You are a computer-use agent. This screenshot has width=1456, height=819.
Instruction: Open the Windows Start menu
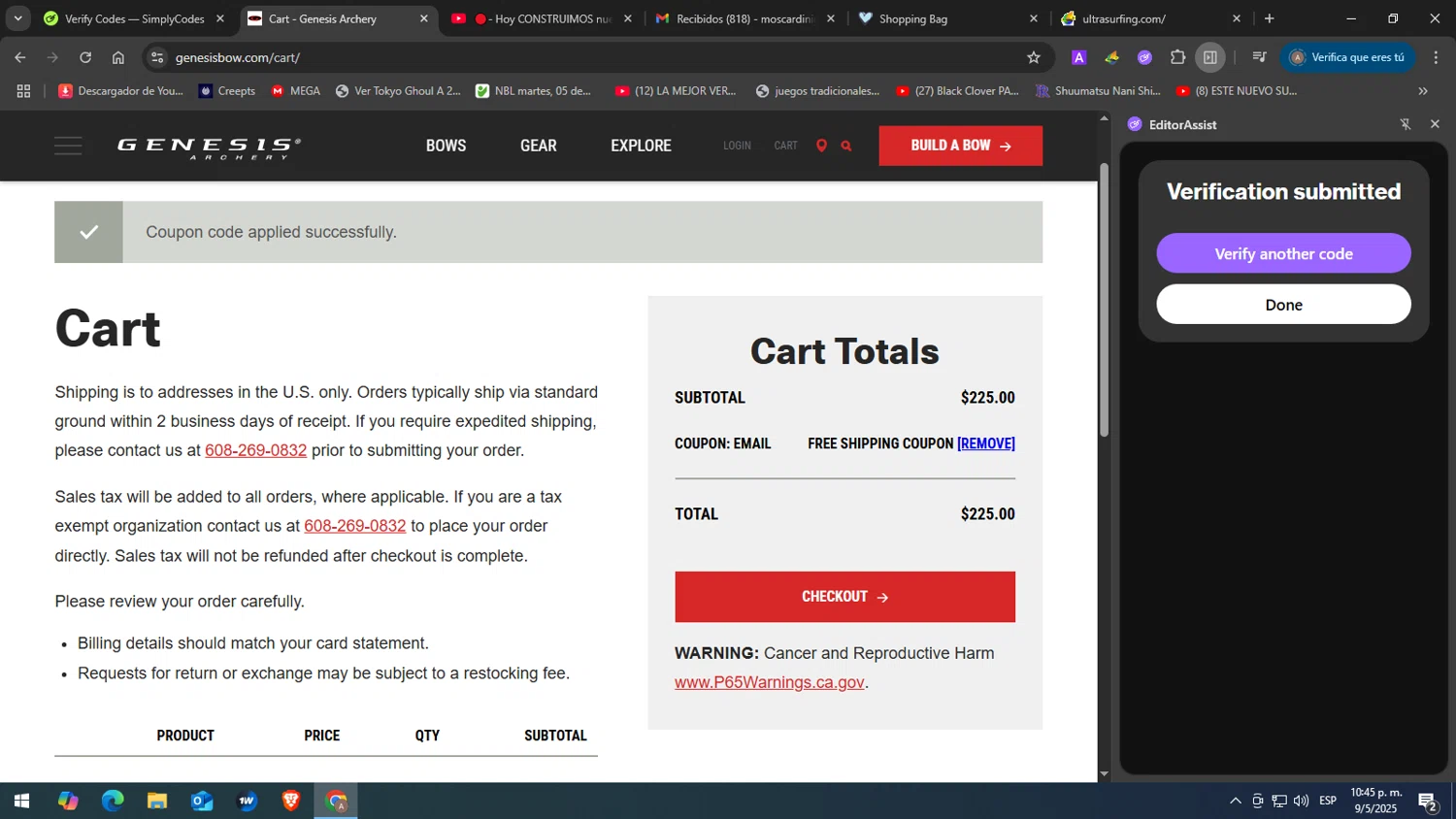pos(21,801)
